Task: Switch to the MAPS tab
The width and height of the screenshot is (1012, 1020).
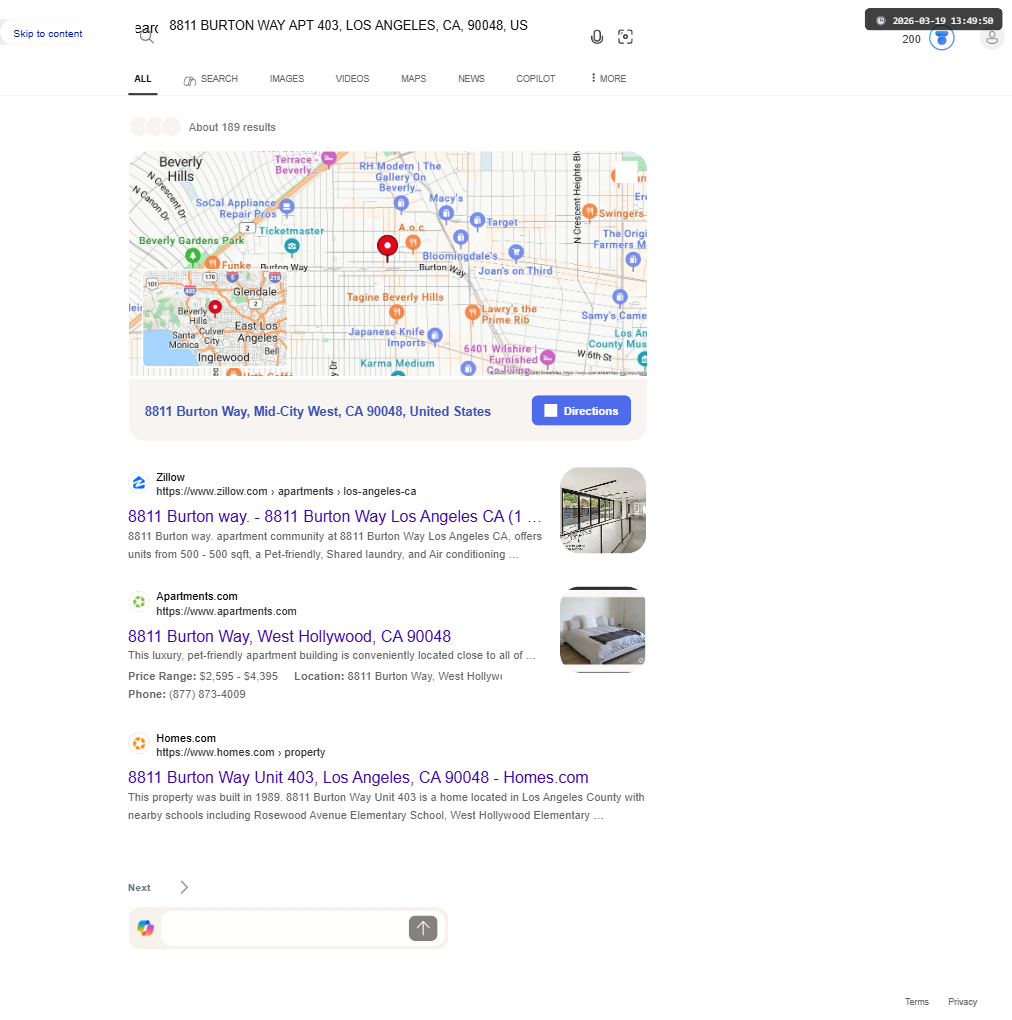Action: pyautogui.click(x=414, y=79)
